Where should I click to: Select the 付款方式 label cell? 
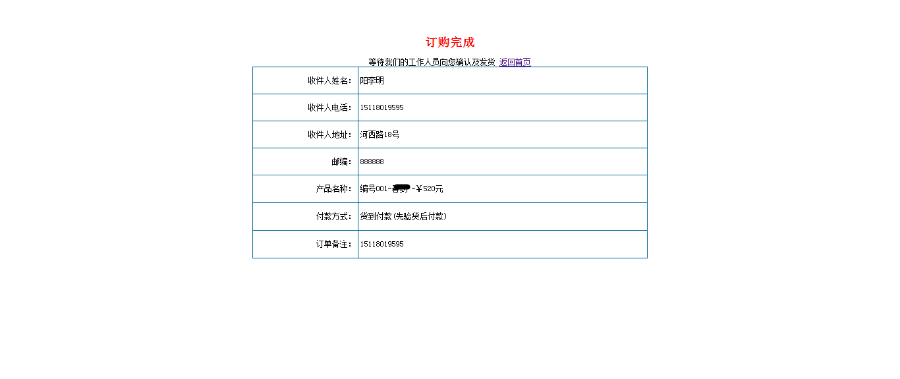coord(305,216)
